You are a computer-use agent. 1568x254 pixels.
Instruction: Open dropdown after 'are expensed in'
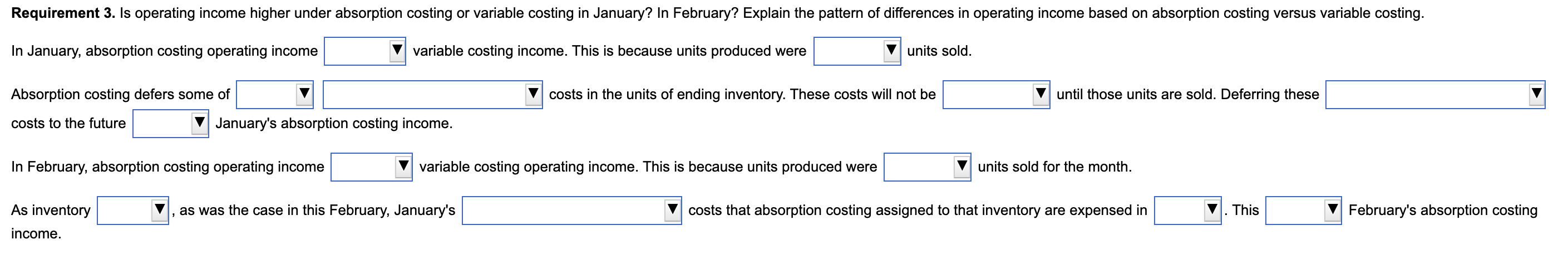[x=1187, y=211]
